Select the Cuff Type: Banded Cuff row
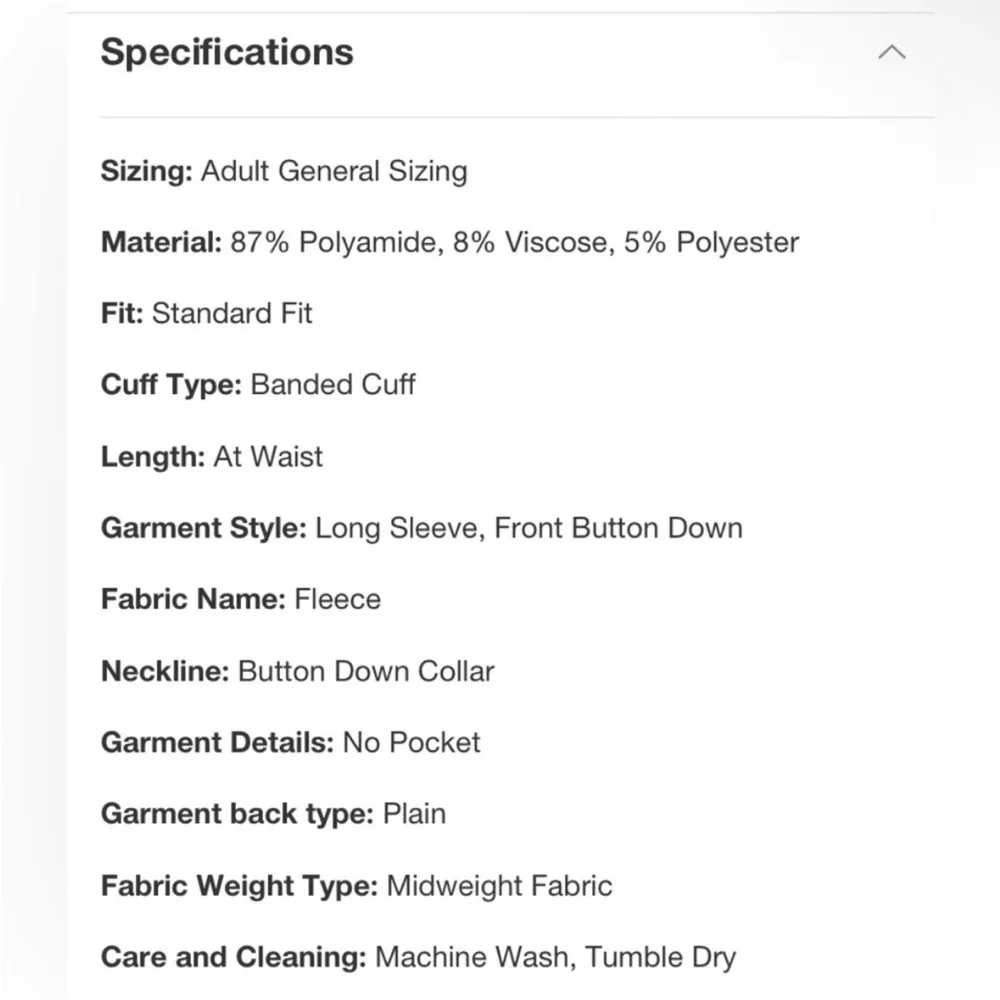This screenshot has width=1000, height=1000. 258,385
